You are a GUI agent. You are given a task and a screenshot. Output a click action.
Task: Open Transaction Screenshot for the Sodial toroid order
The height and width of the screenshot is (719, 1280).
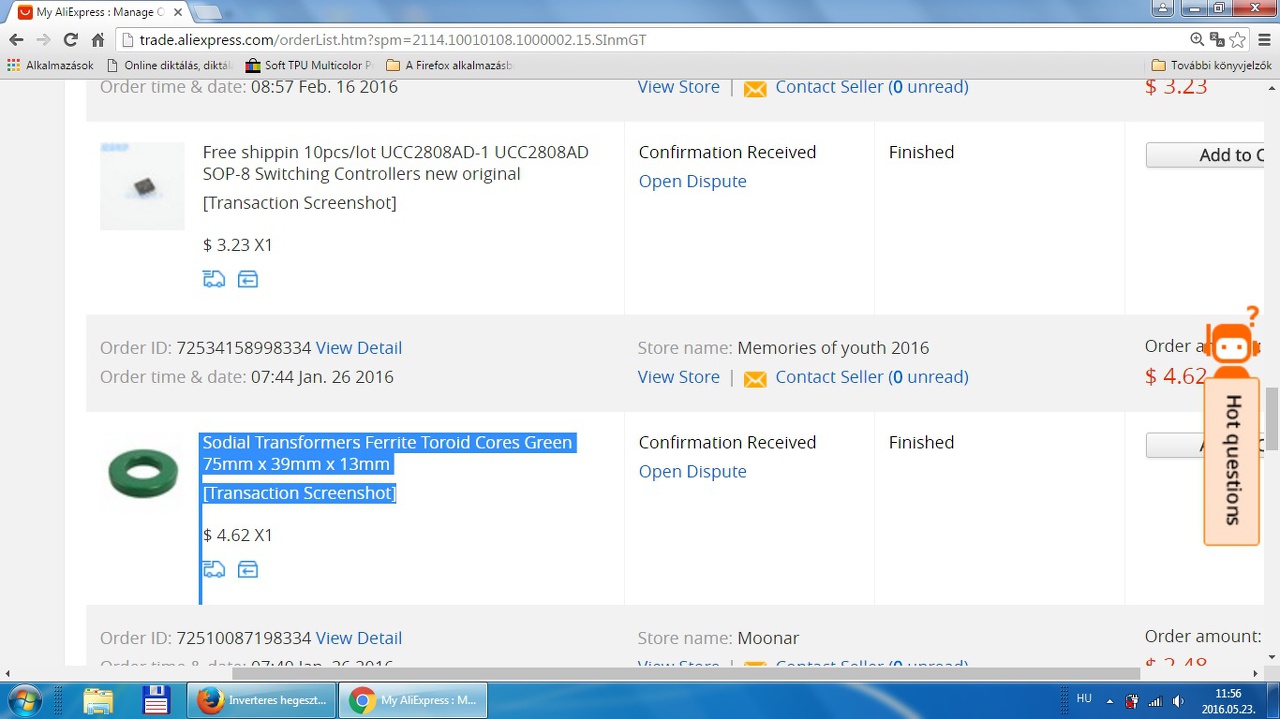[299, 493]
